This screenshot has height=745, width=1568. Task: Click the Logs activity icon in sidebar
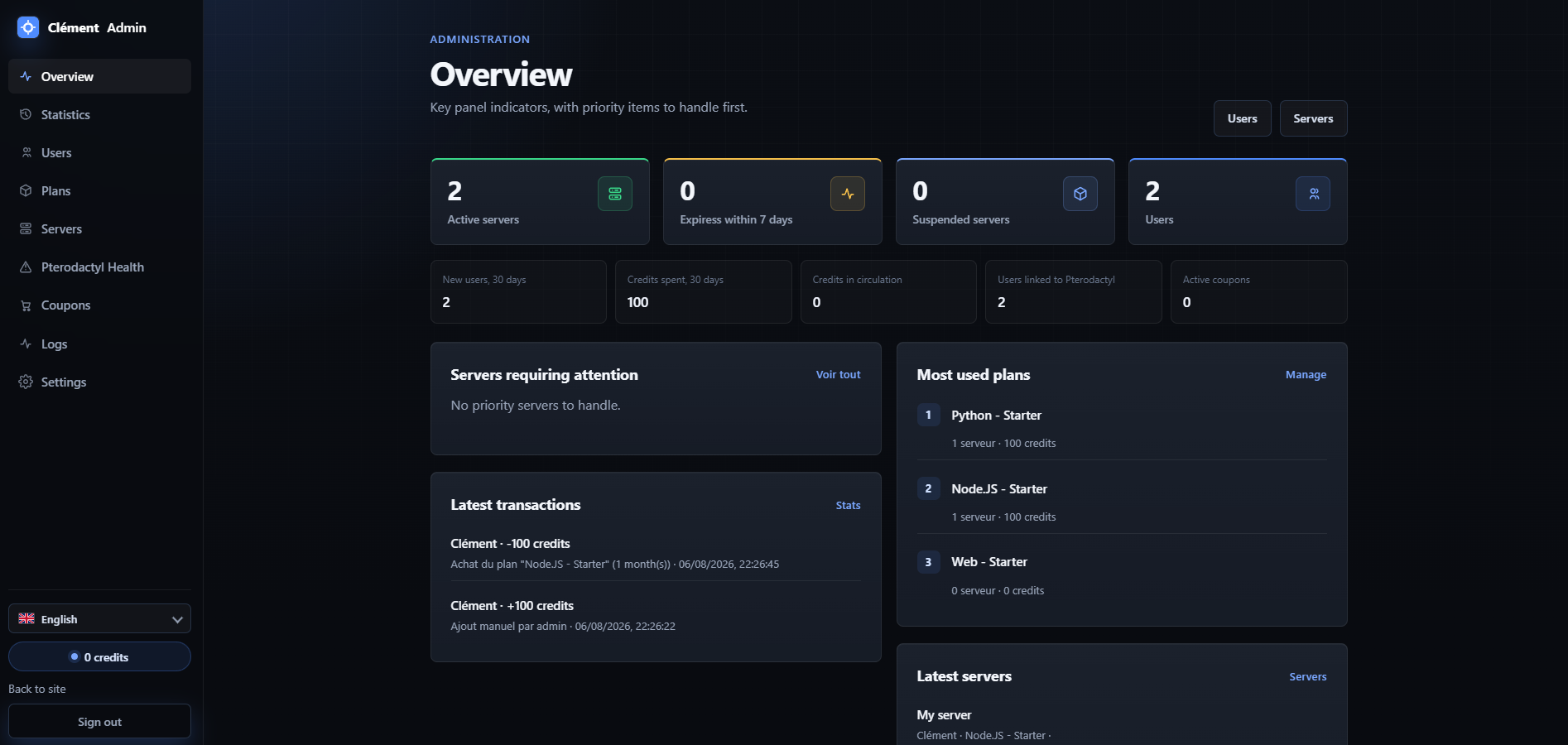coord(26,344)
